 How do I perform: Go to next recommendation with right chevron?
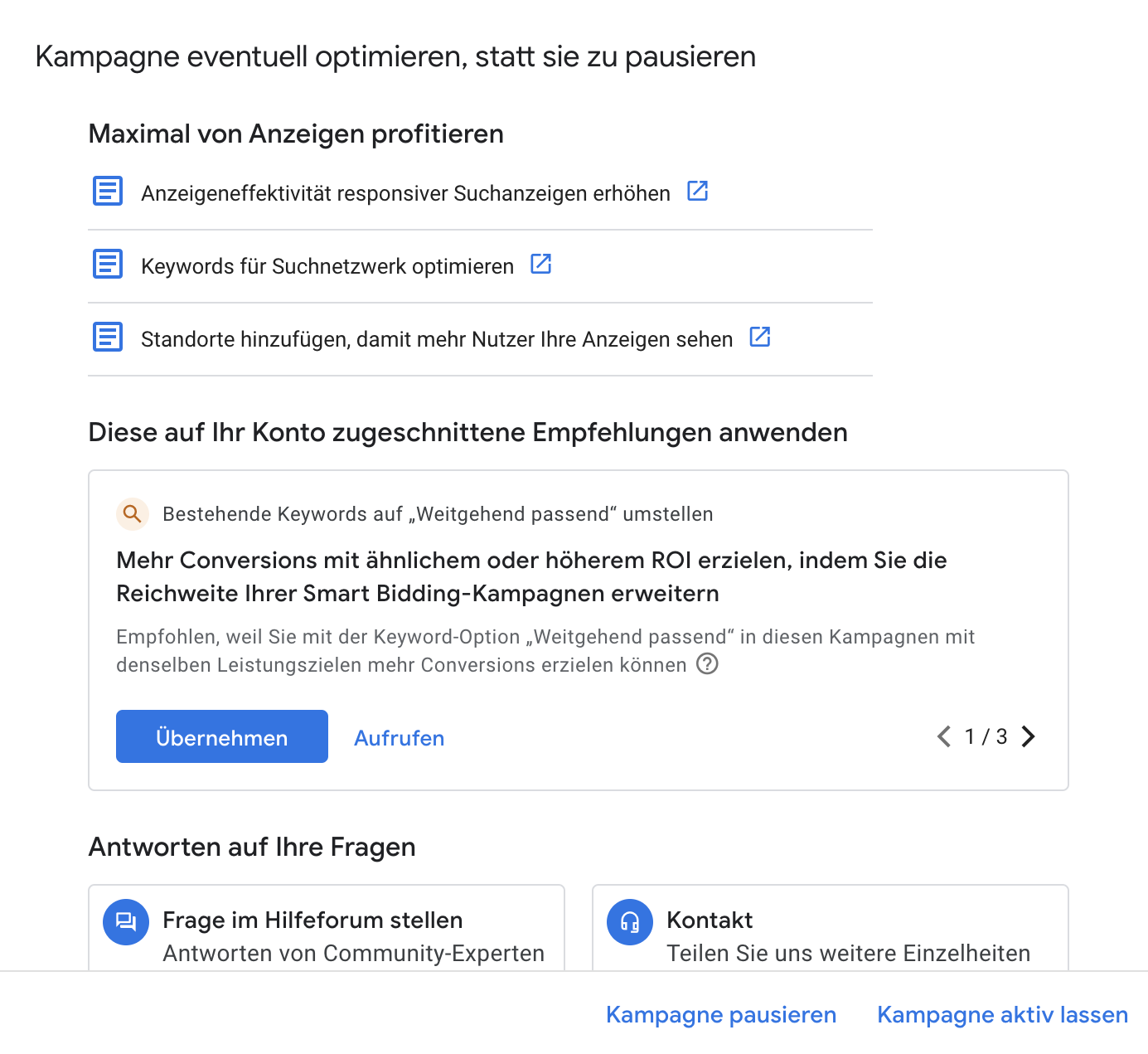click(x=1029, y=736)
